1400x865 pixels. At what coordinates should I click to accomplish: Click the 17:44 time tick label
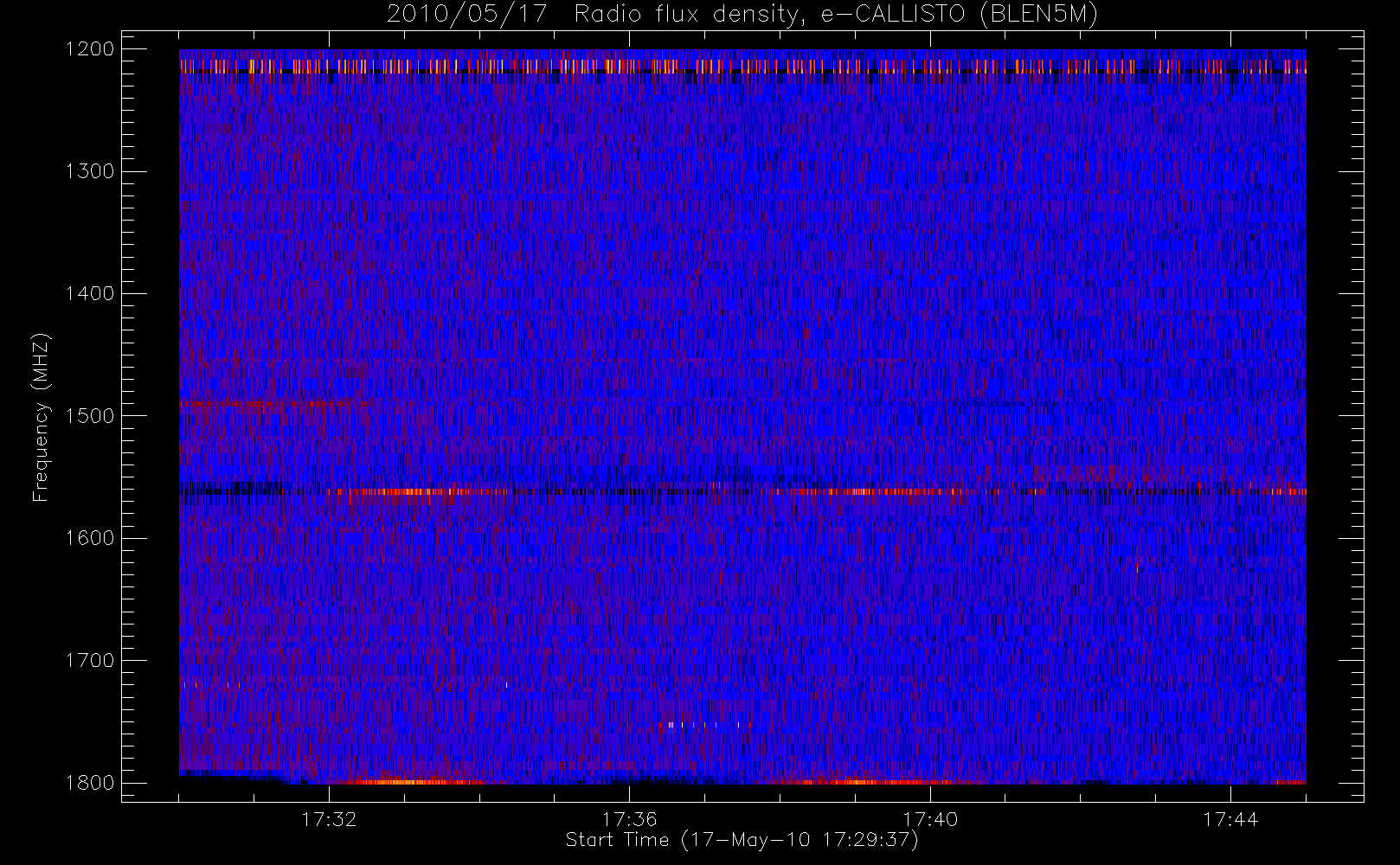(x=1230, y=819)
